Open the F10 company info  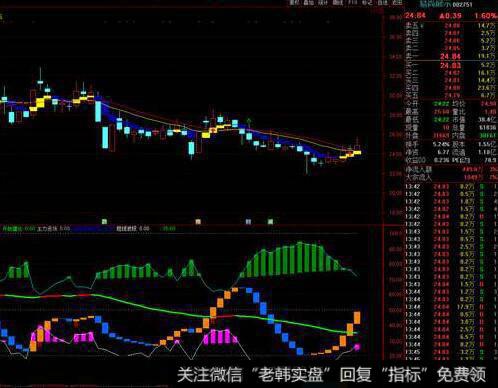click(353, 3)
